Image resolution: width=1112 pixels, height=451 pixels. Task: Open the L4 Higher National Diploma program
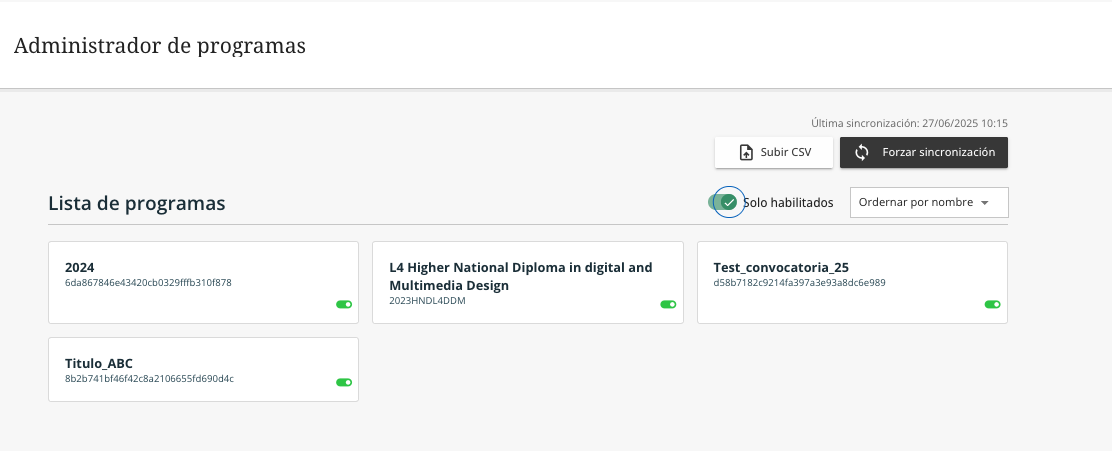pyautogui.click(x=528, y=282)
